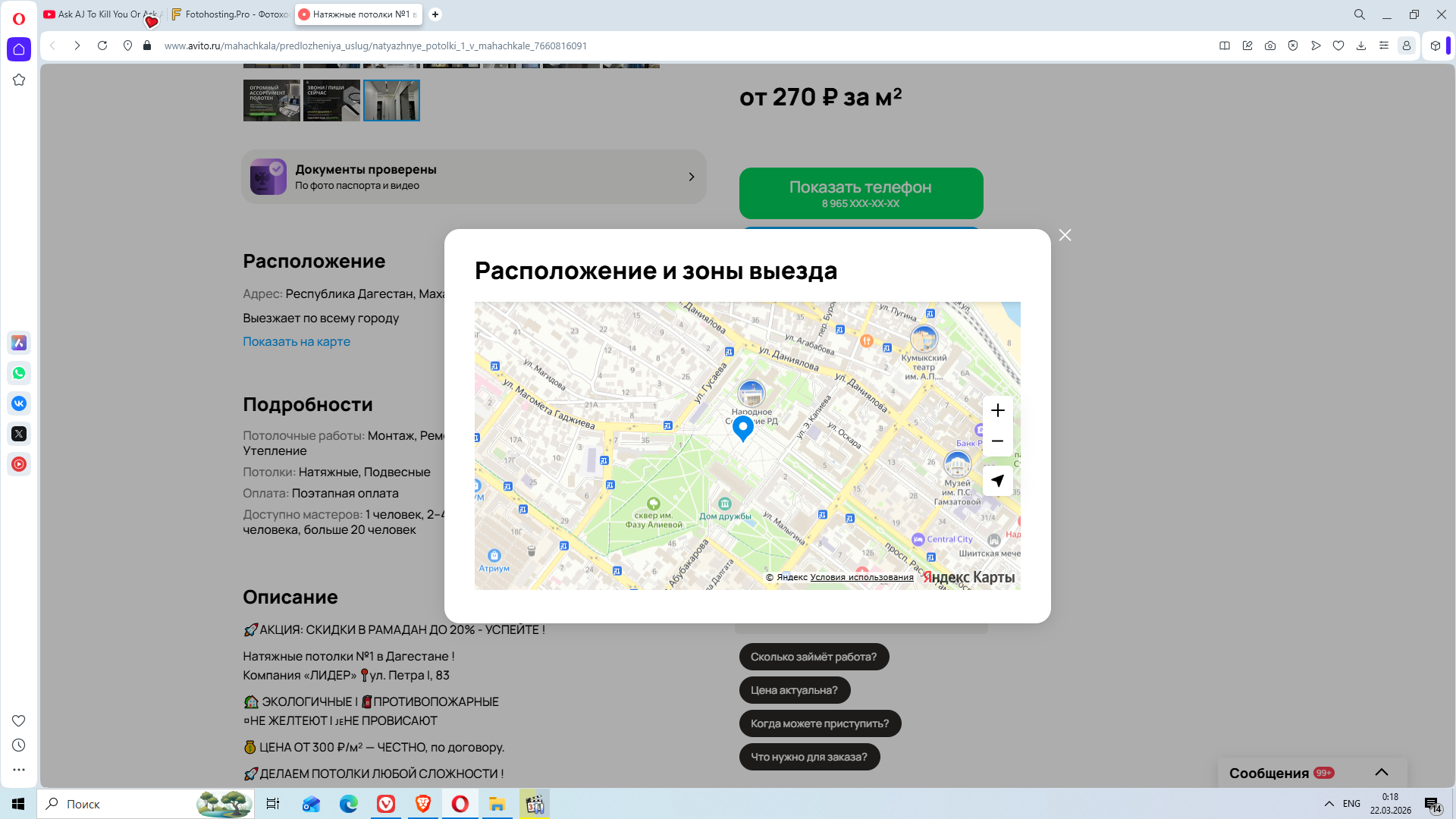This screenshot has height=819, width=1456.
Task: Open Opera snapshot camera tool
Action: (1270, 45)
